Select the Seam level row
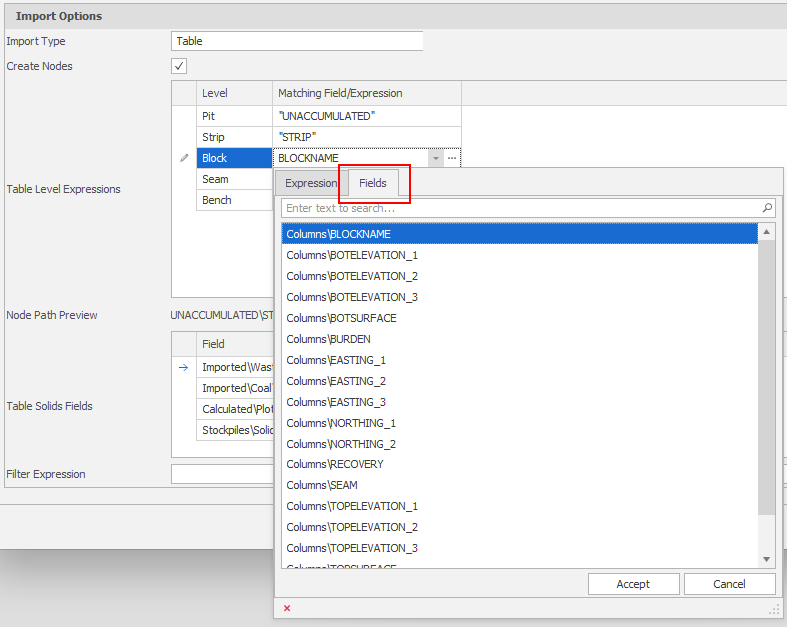 click(215, 179)
